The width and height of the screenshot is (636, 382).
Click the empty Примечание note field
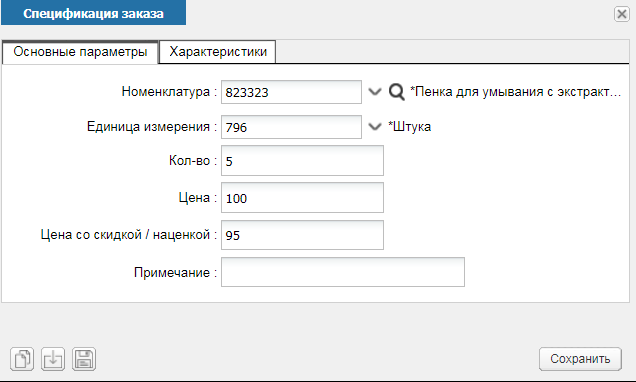pyautogui.click(x=343, y=272)
